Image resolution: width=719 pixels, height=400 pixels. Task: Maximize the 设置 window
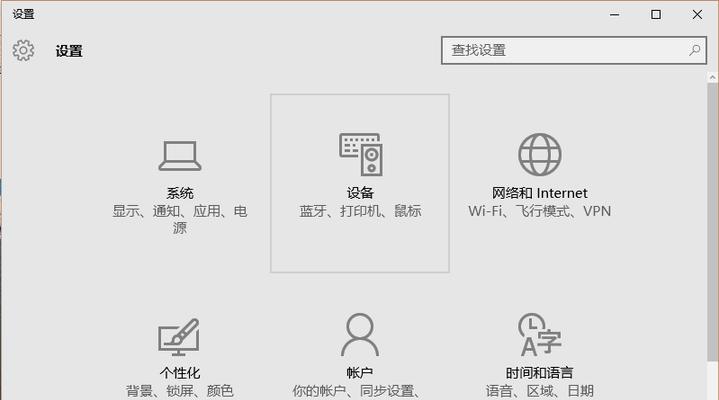tap(656, 15)
